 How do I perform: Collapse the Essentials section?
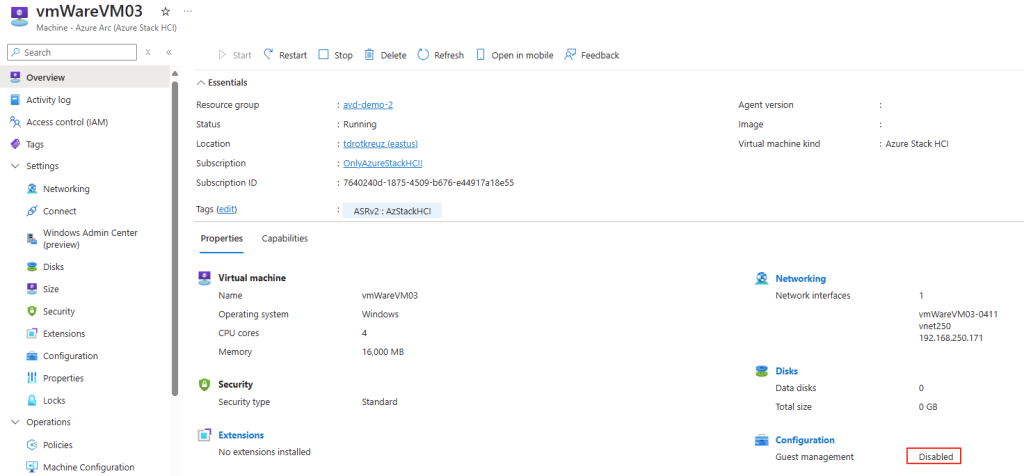coord(222,82)
